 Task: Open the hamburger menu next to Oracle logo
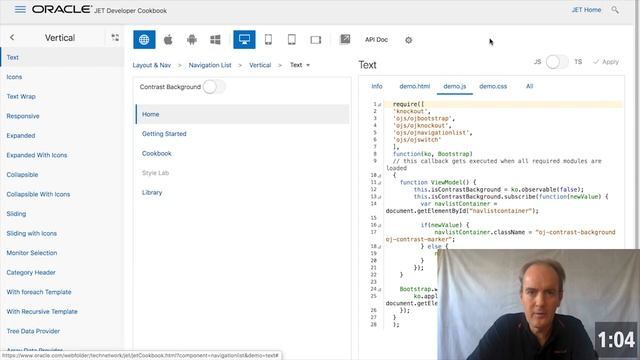pyautogui.click(x=20, y=9)
